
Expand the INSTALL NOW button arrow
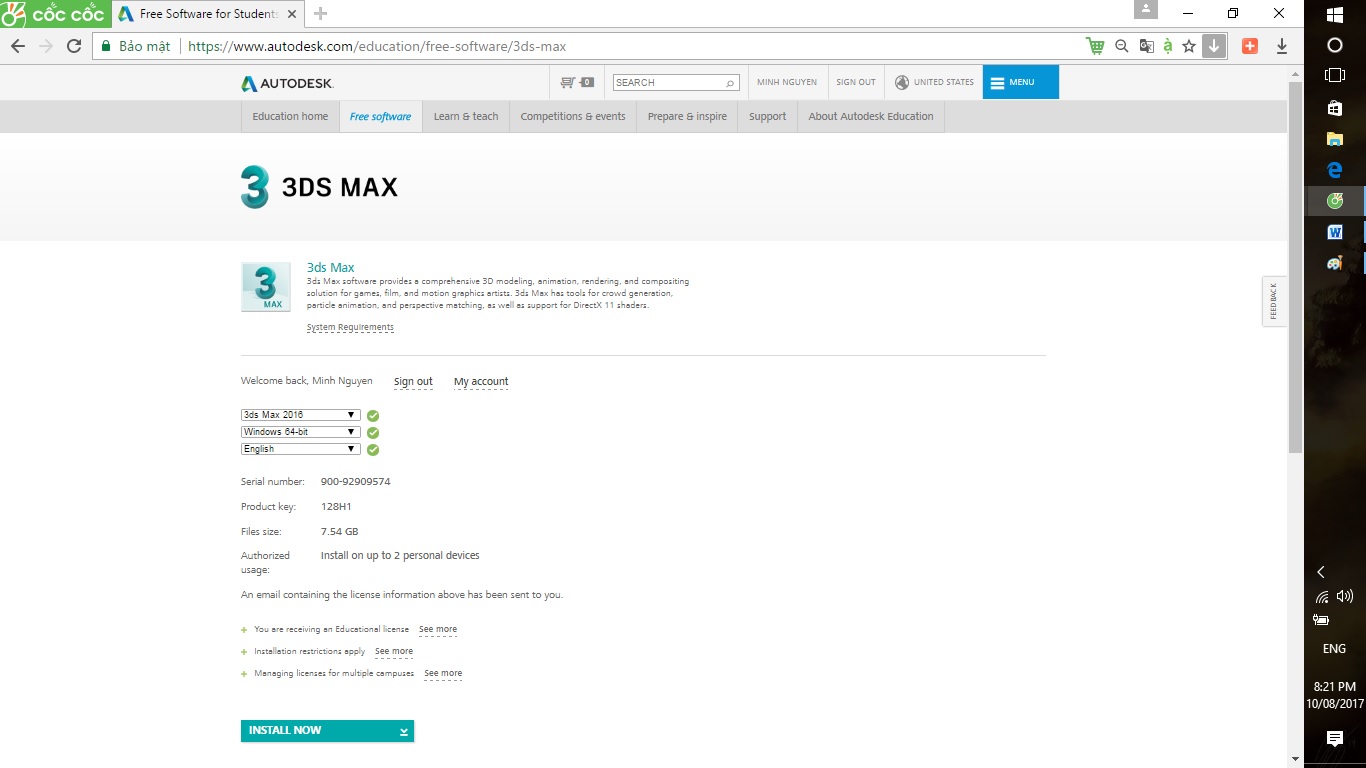tap(403, 731)
